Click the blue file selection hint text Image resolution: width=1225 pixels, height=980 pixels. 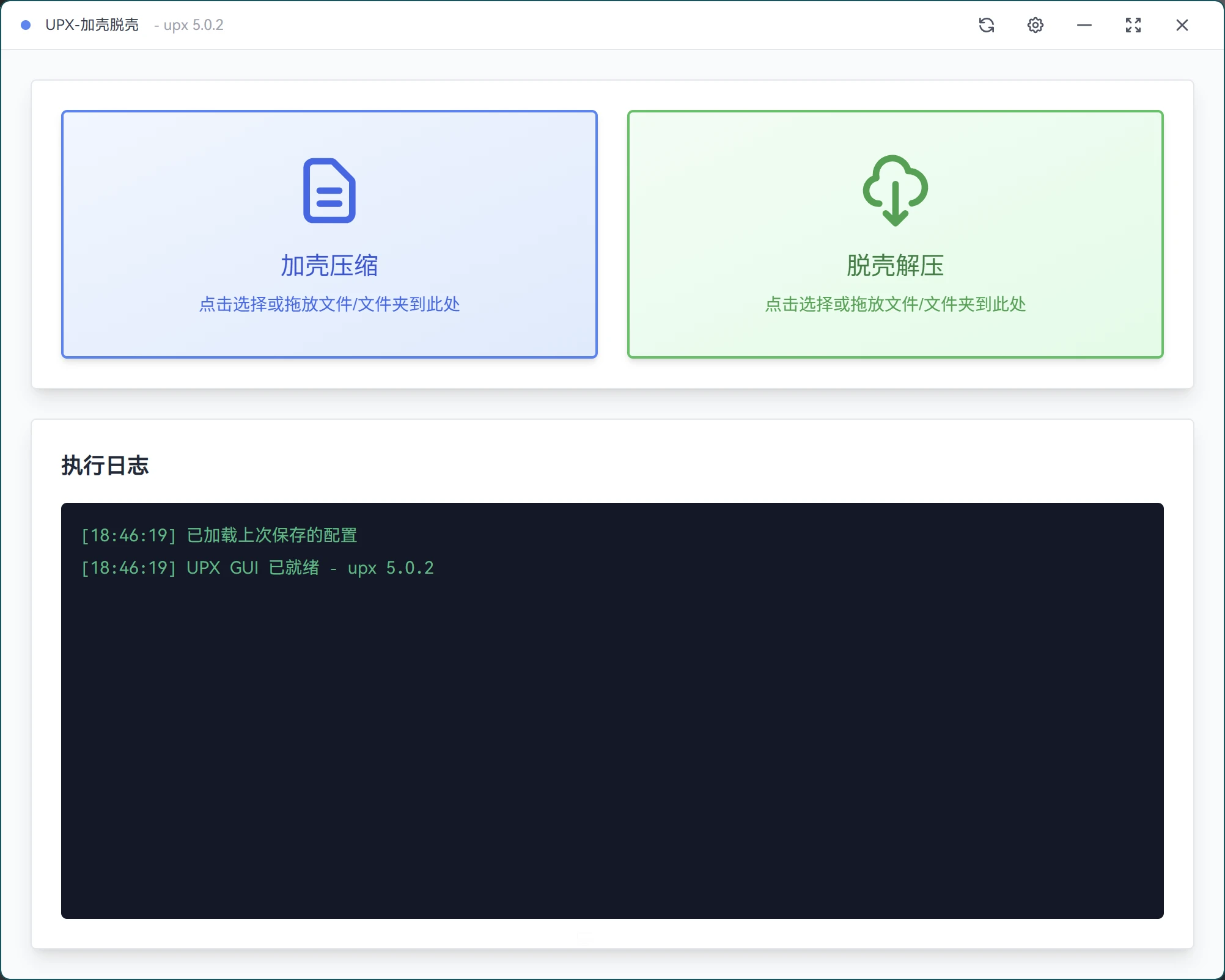click(x=329, y=304)
